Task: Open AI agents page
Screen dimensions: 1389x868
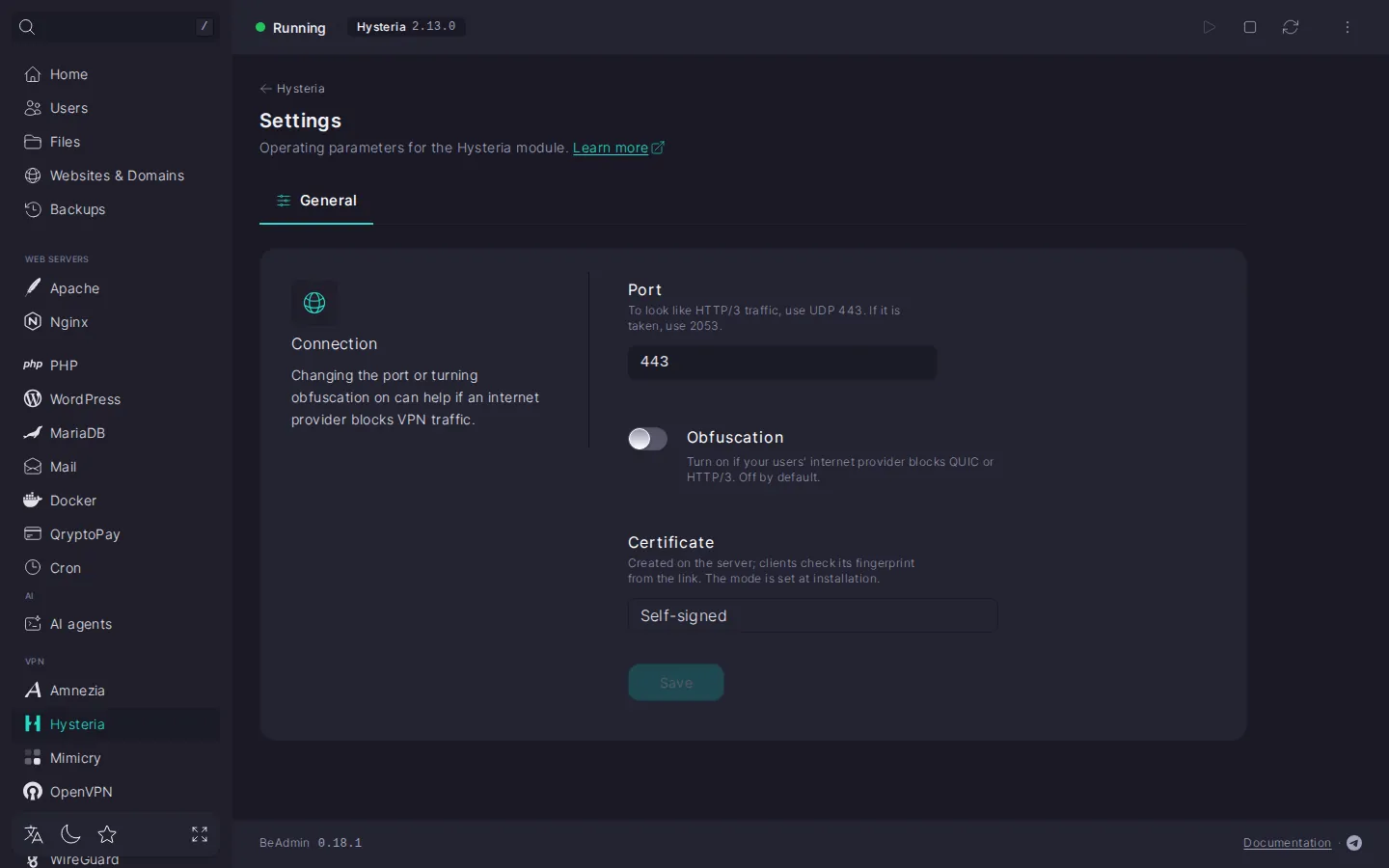Action: 116,624
